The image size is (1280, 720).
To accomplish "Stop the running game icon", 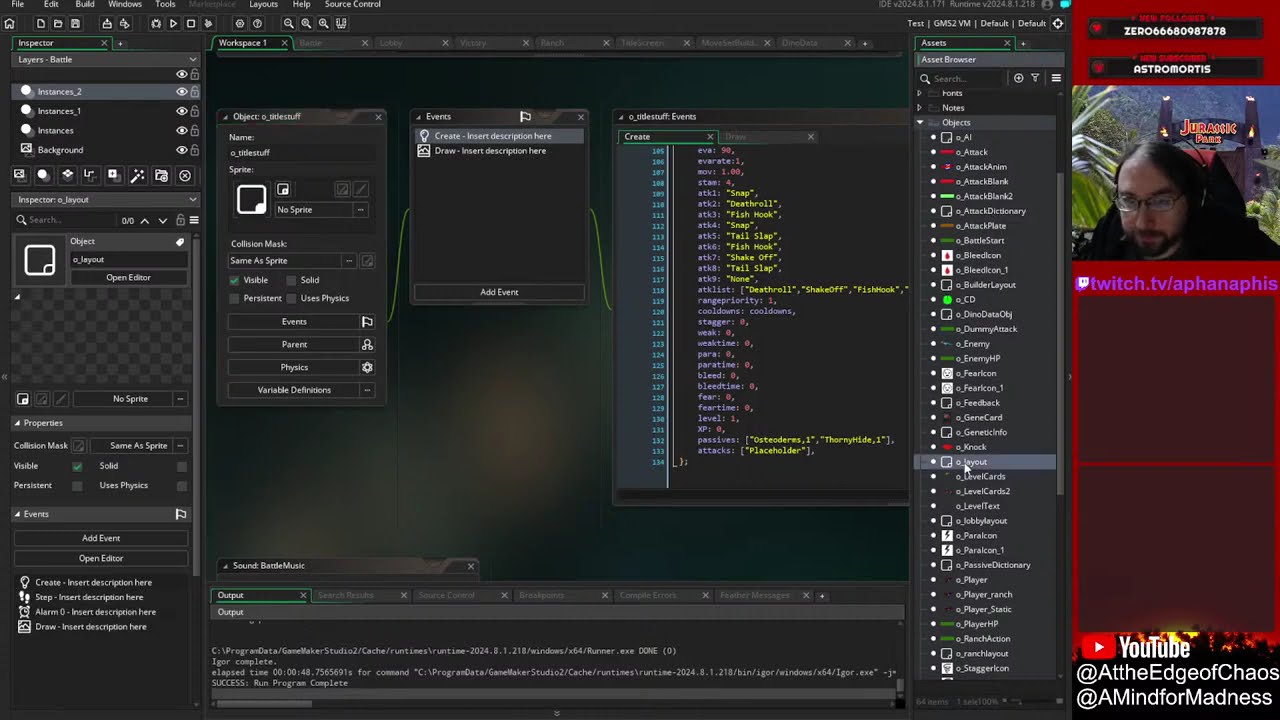I will pos(190,23).
